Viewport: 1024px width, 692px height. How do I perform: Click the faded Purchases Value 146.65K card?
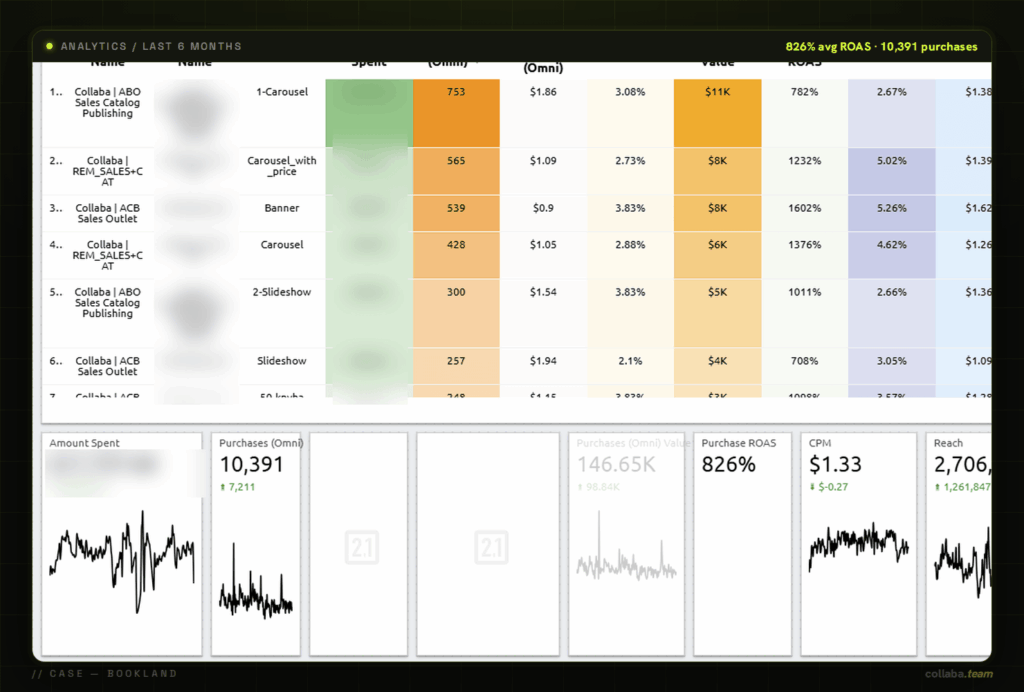tap(626, 544)
